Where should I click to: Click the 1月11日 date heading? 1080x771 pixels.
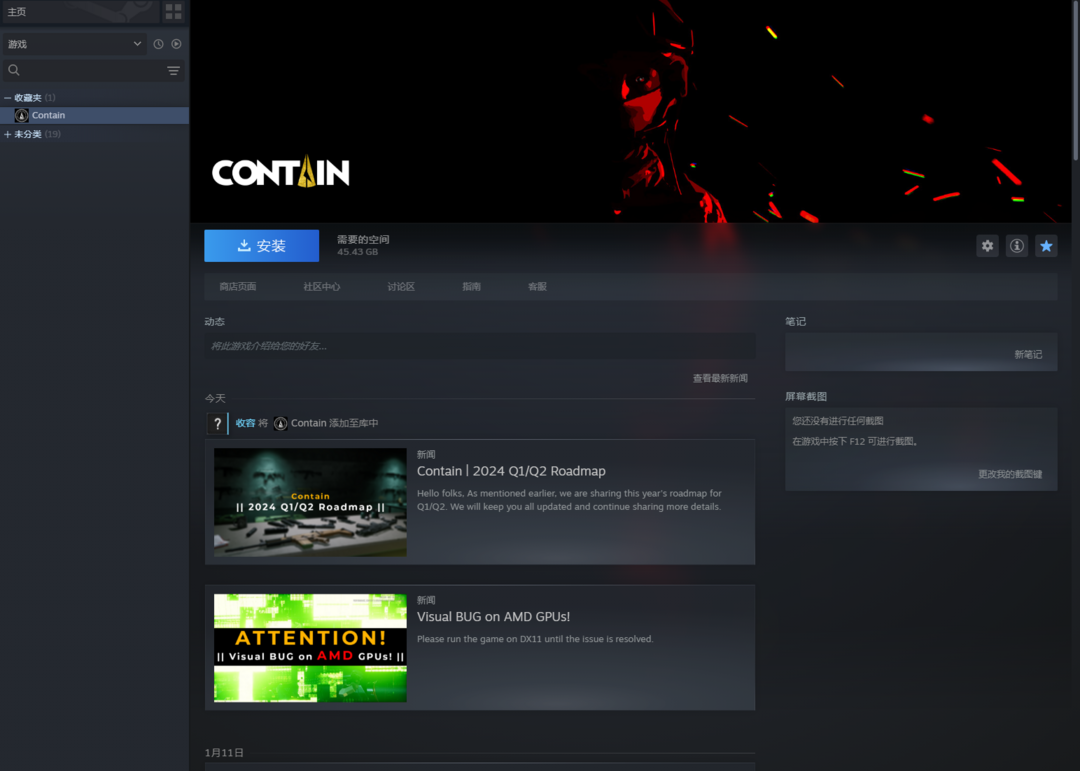pyautogui.click(x=224, y=752)
